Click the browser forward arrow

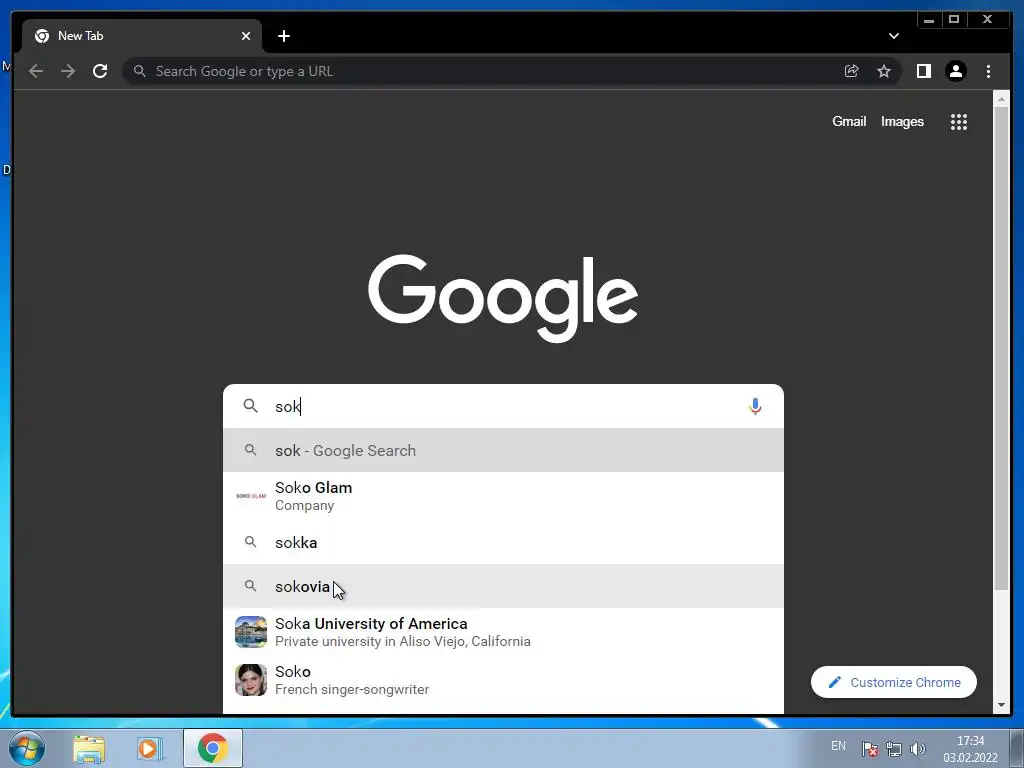click(68, 71)
